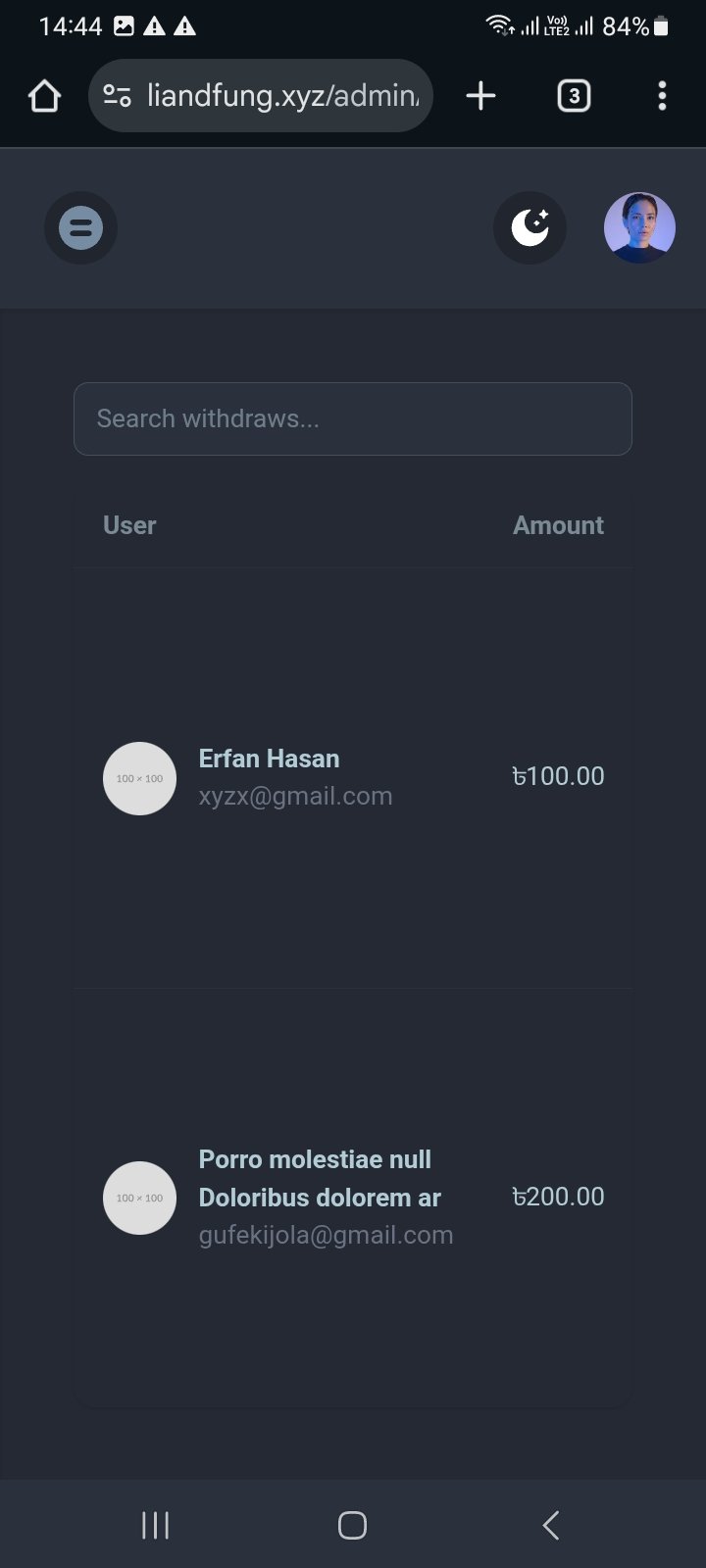Toggle dark mode moon icon

click(x=529, y=227)
